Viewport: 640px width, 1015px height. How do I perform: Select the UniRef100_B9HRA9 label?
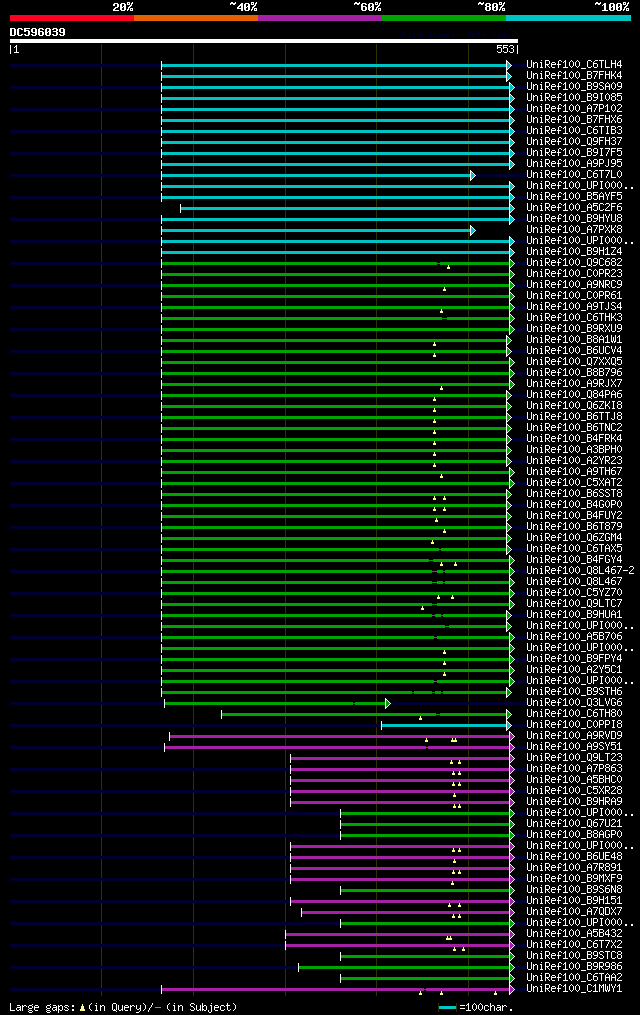pos(574,802)
